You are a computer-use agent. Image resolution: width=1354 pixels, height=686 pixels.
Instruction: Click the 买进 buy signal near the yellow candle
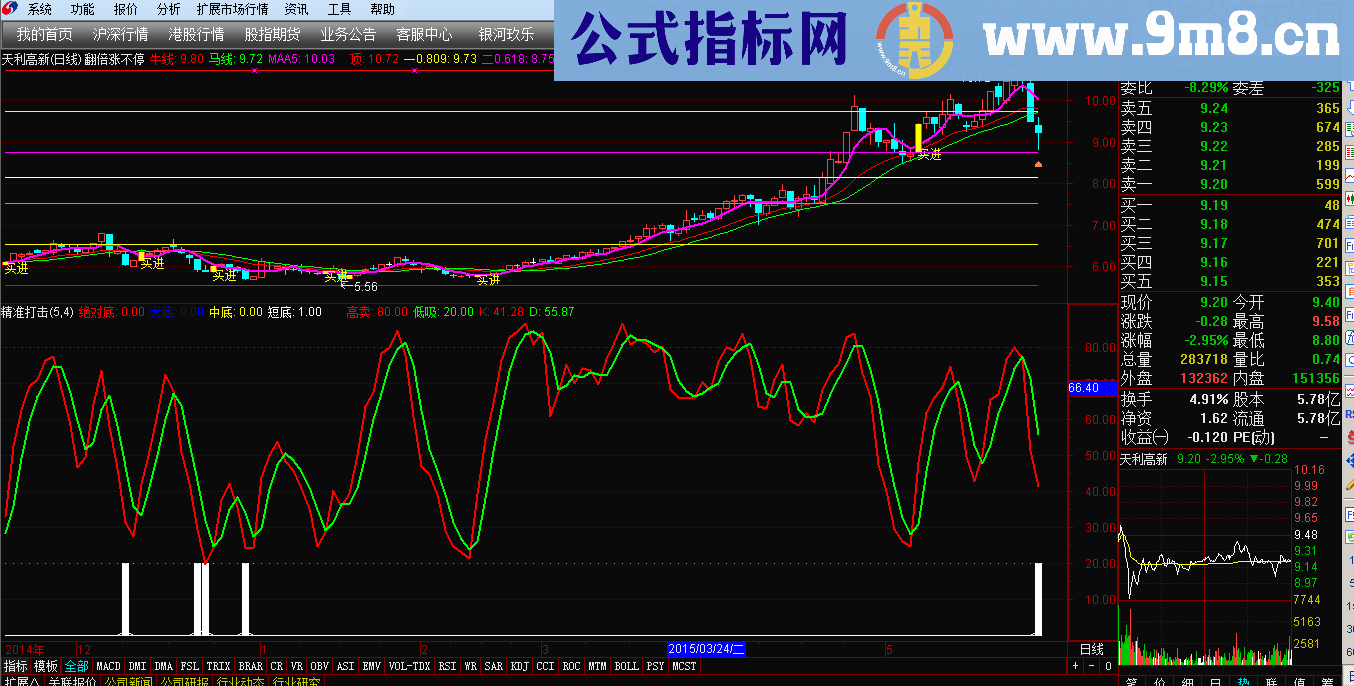[929, 155]
